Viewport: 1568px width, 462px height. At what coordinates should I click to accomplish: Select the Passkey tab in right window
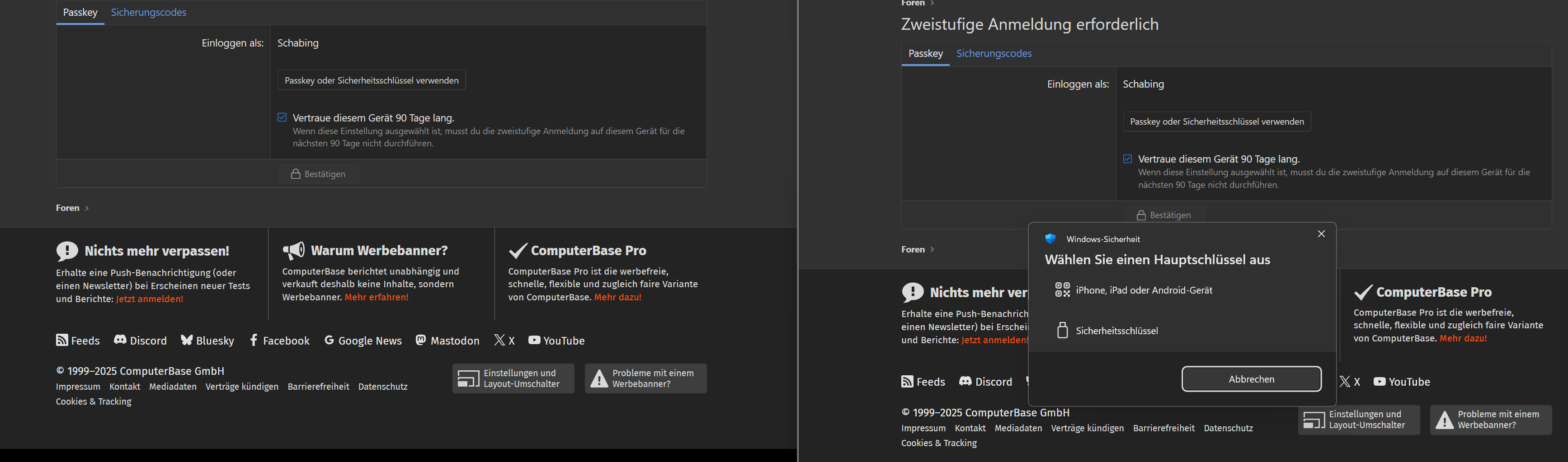926,53
